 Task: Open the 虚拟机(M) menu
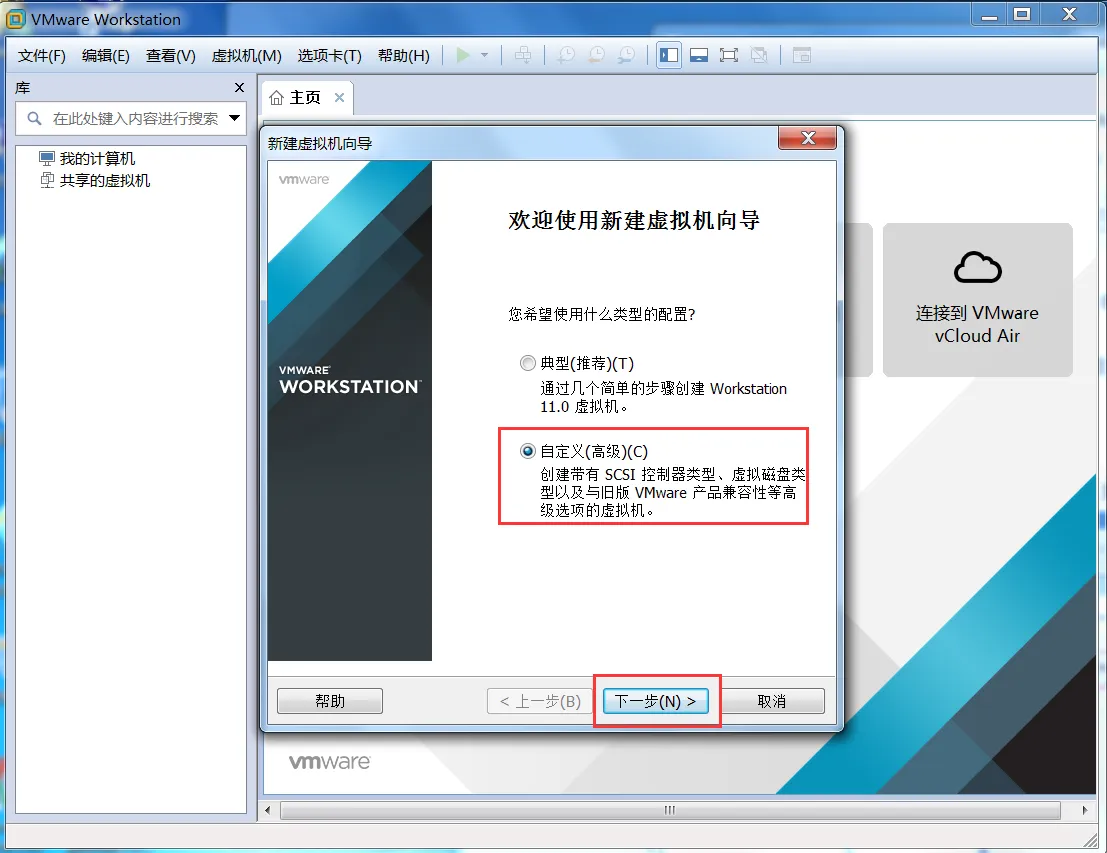tap(246, 56)
